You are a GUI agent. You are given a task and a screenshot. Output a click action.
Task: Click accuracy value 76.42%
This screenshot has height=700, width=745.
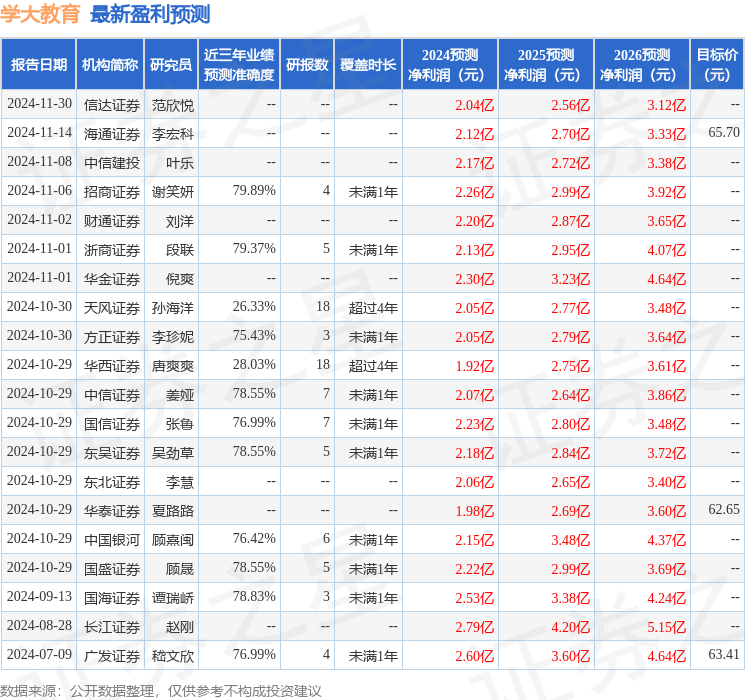point(254,538)
